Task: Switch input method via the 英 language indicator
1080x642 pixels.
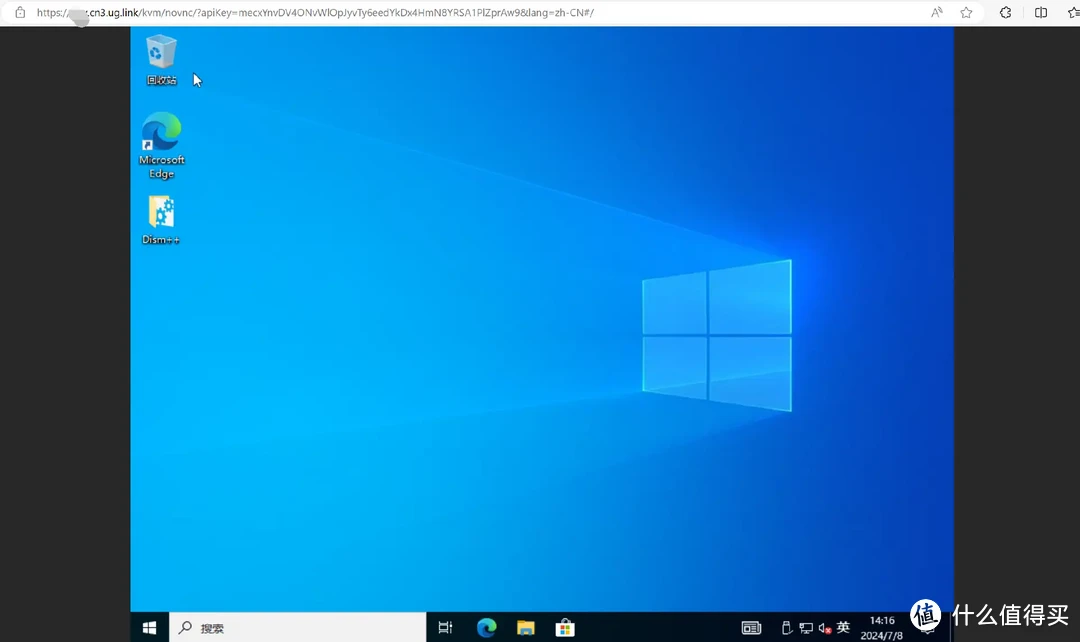Action: tap(843, 627)
